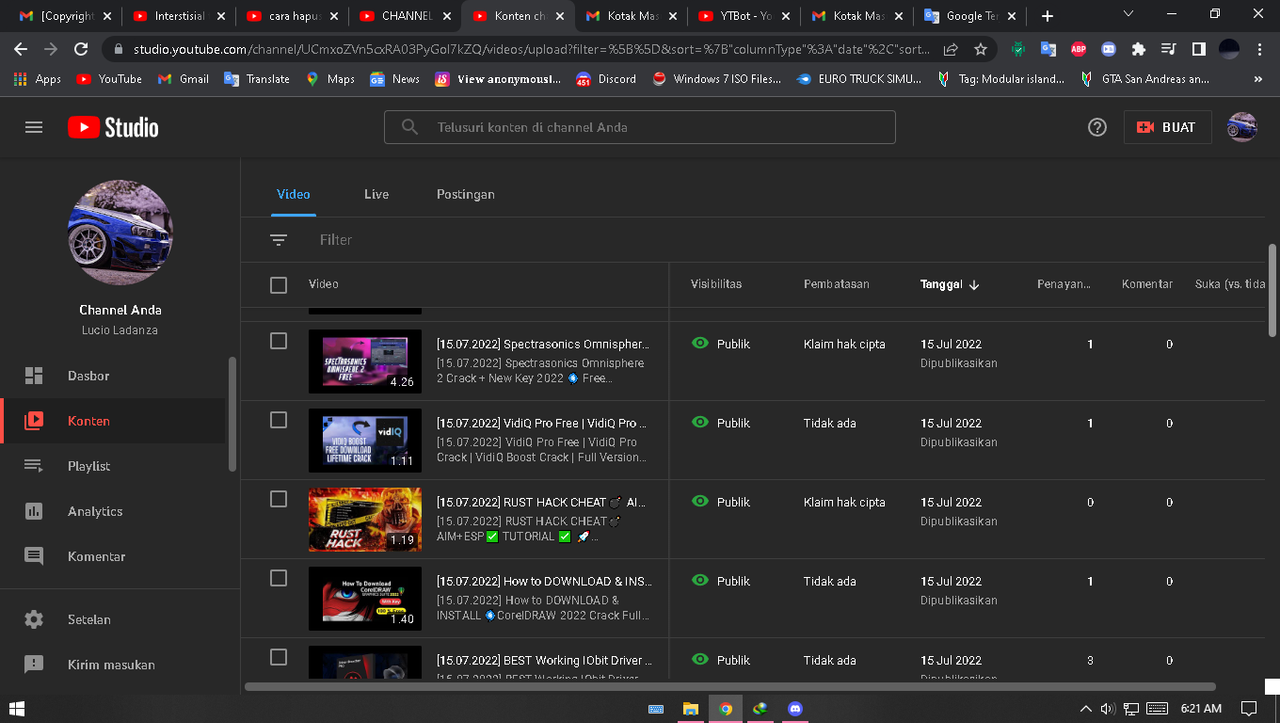
Task: Click the Windows Start button
Action: 16,708
